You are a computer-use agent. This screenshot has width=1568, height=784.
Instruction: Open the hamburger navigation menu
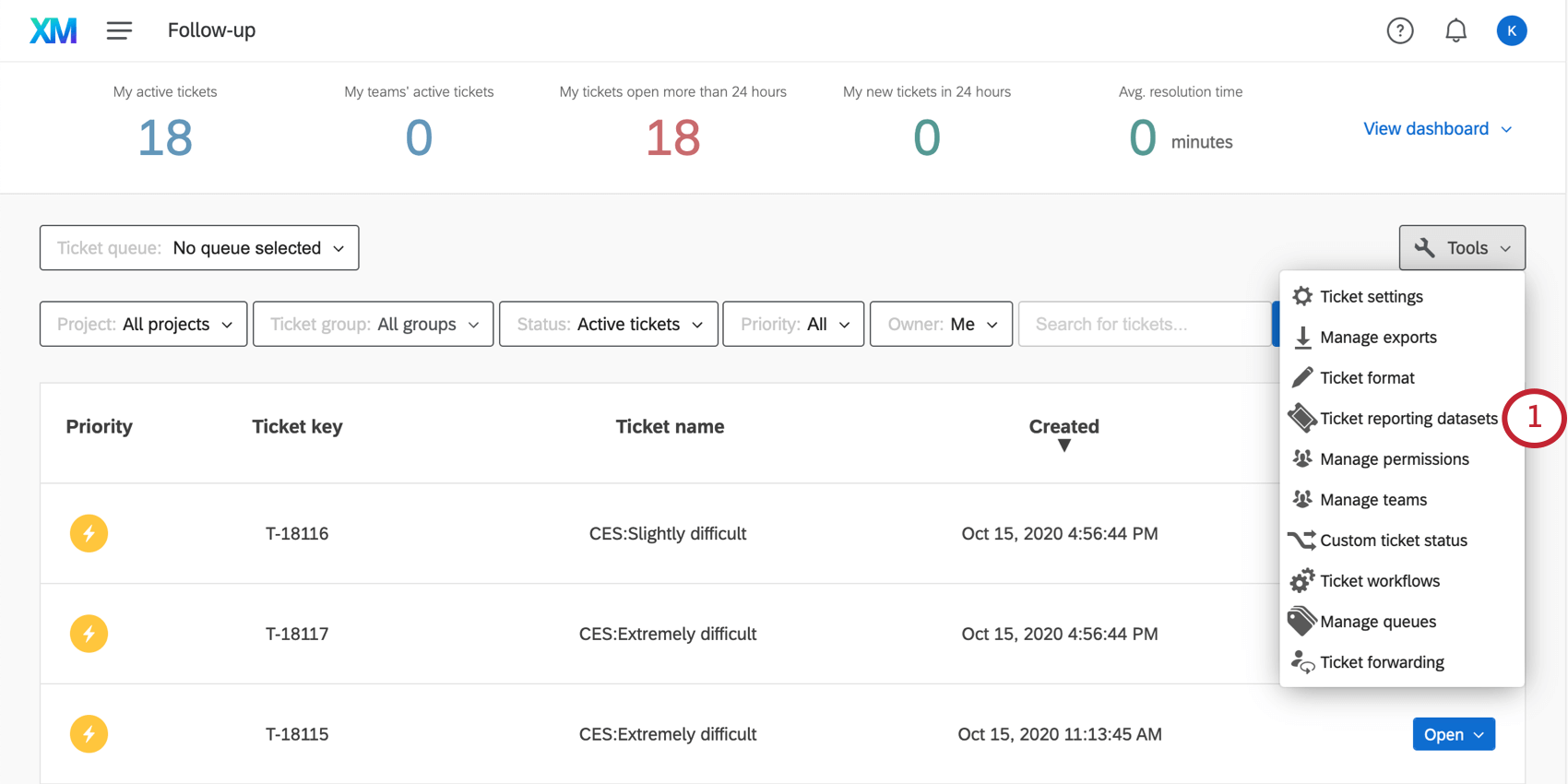pyautogui.click(x=119, y=30)
